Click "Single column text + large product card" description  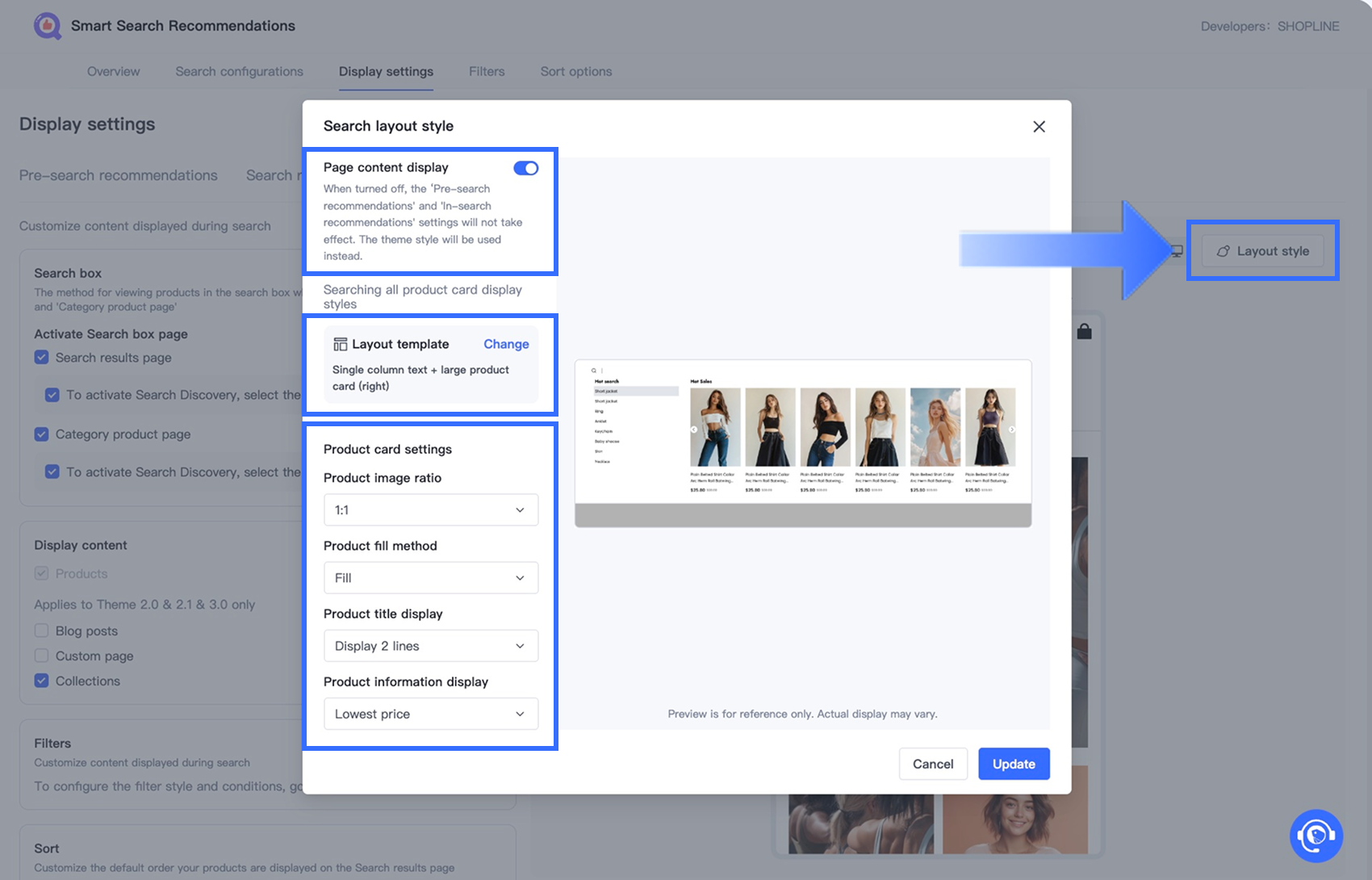pos(420,378)
